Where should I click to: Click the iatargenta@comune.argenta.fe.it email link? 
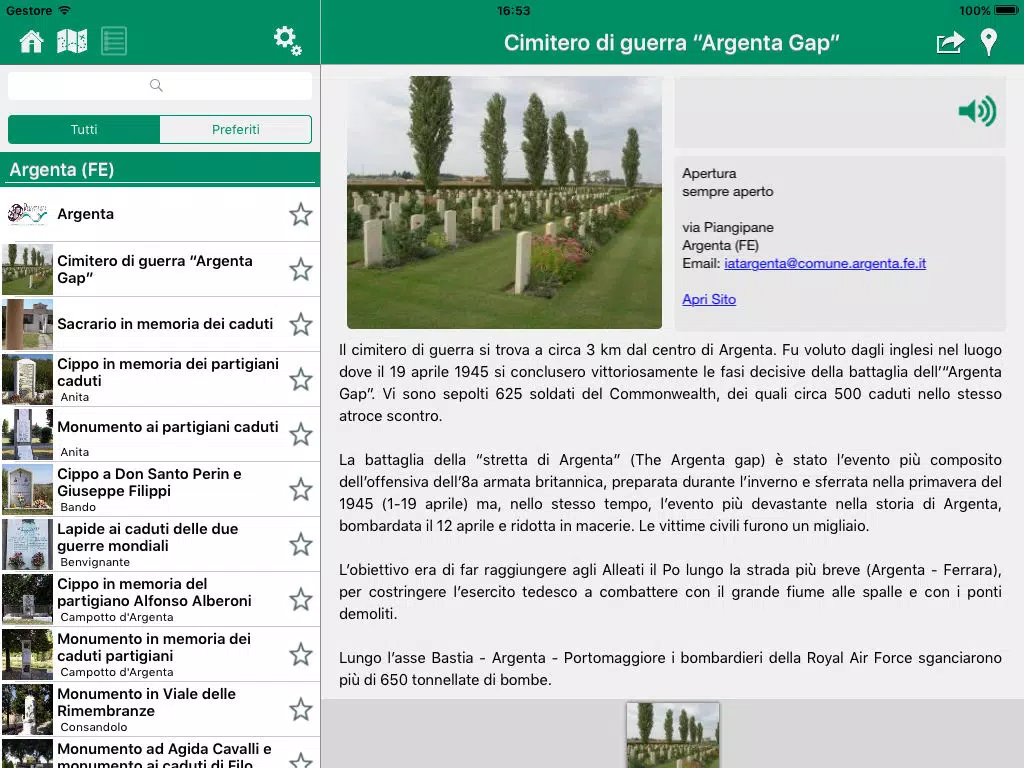pos(825,263)
